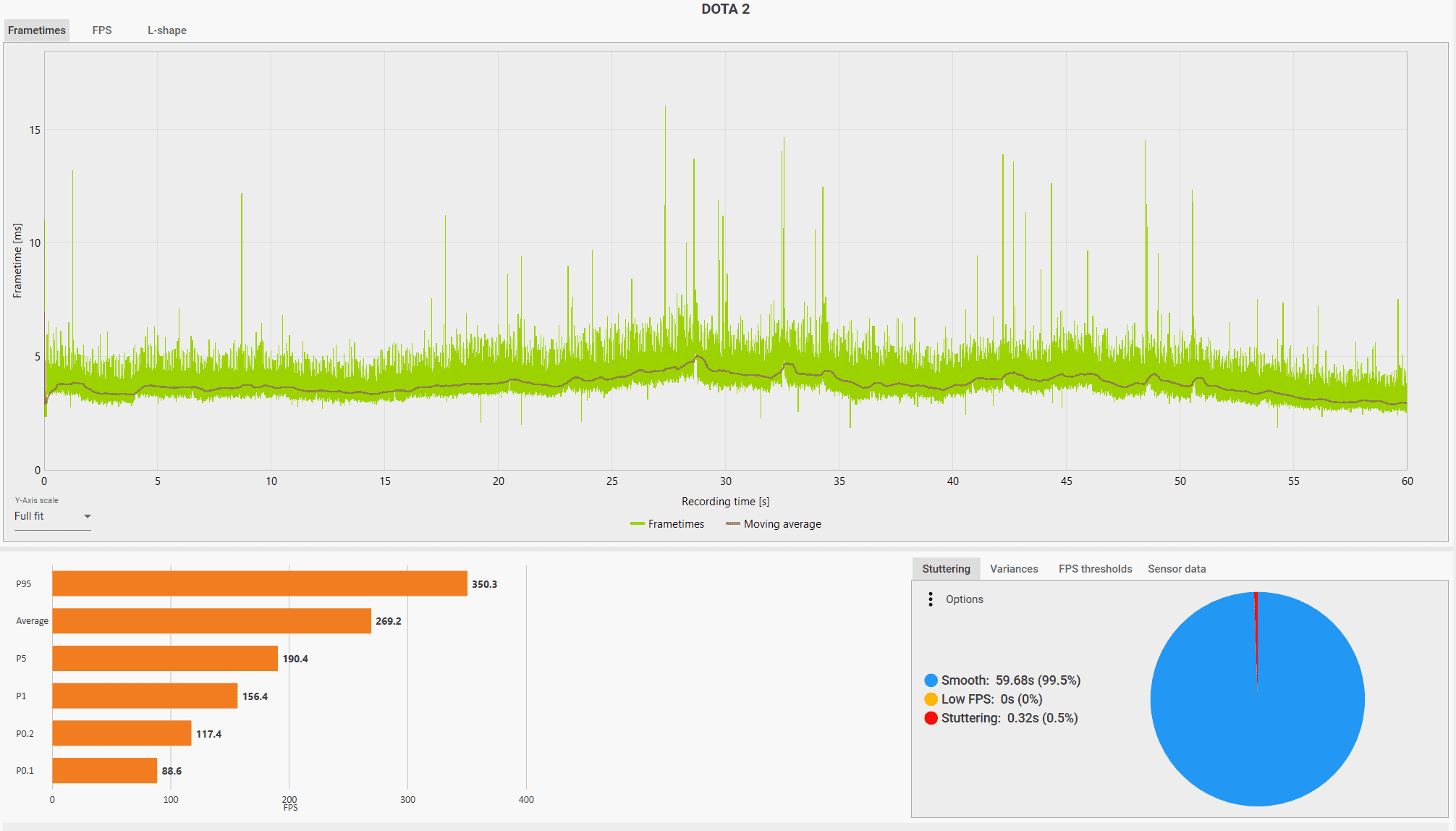Toggle the Moving average legend entry
Viewport: 1456px width, 831px height.
click(x=774, y=524)
